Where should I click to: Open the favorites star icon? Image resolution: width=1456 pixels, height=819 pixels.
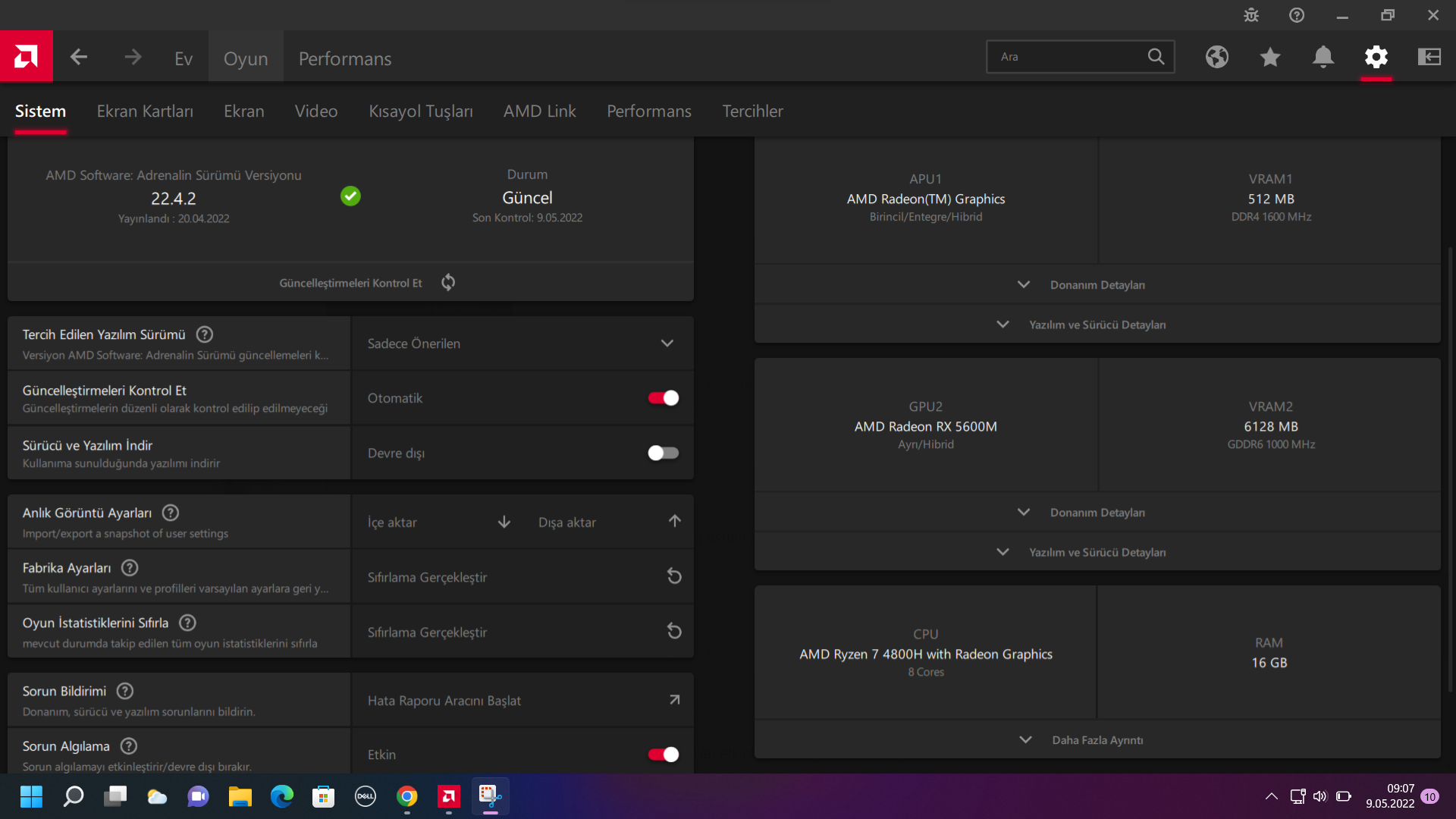[1270, 57]
